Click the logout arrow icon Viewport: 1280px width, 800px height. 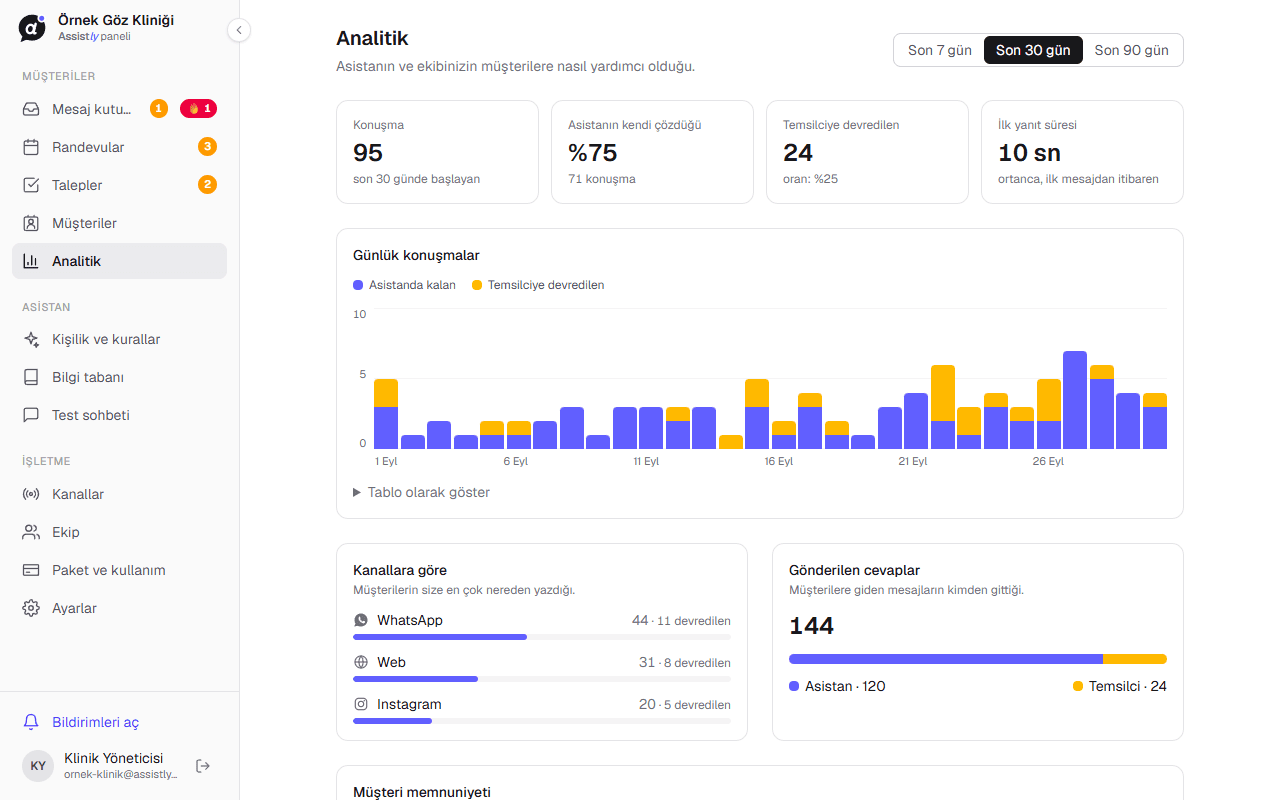(203, 766)
